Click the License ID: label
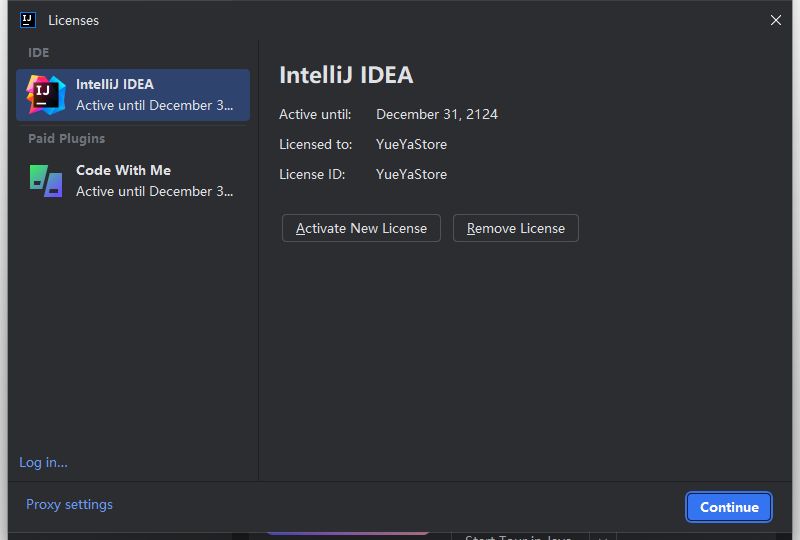The width and height of the screenshot is (800, 540). [312, 175]
